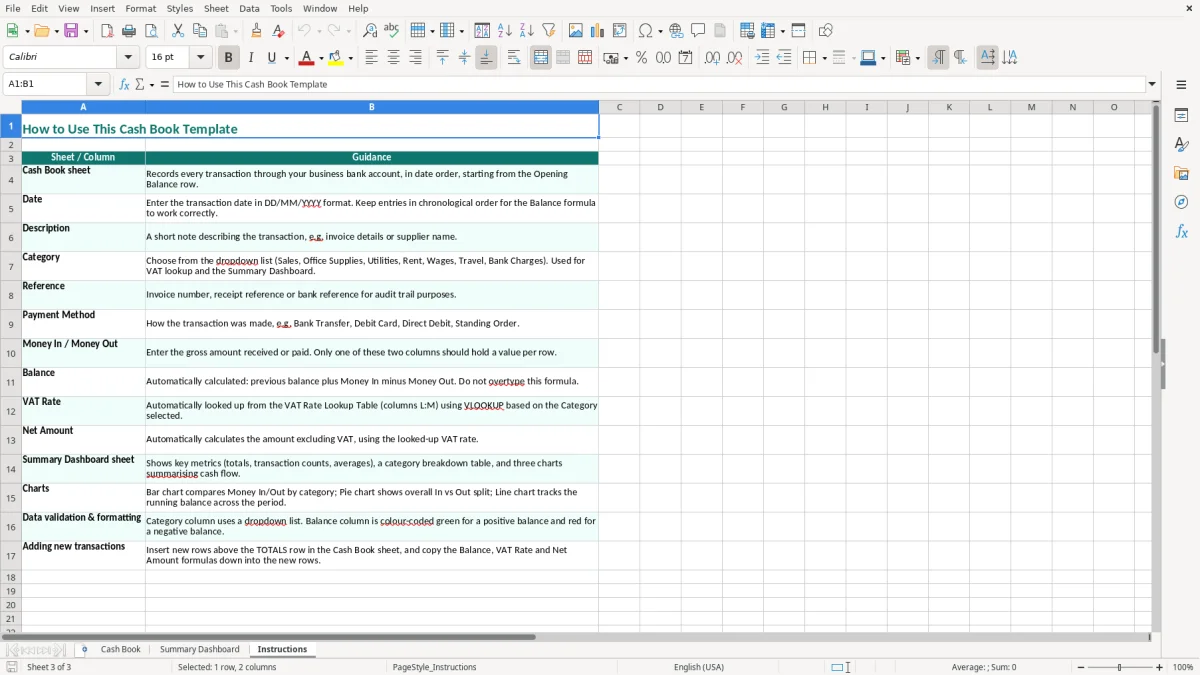Open Function Wizard beside formula bar
The height and width of the screenshot is (675, 1200).
tap(125, 85)
